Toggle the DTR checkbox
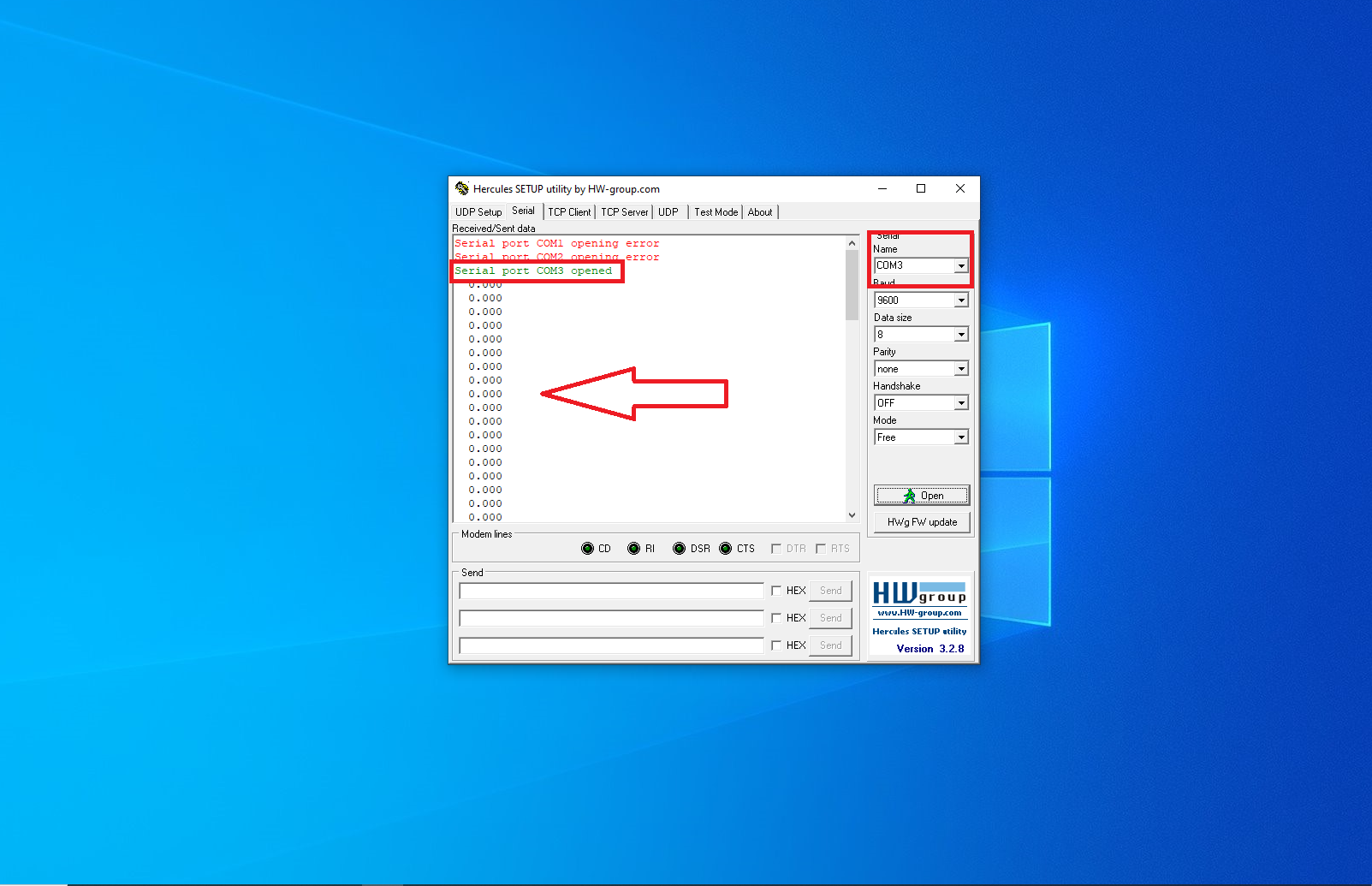1372x886 pixels. tap(776, 549)
